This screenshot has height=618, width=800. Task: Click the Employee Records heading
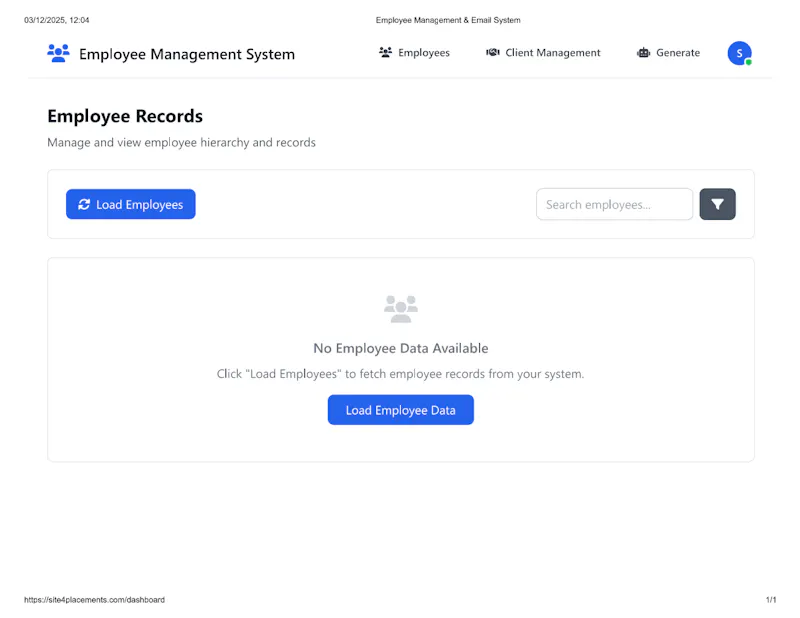[x=125, y=116]
